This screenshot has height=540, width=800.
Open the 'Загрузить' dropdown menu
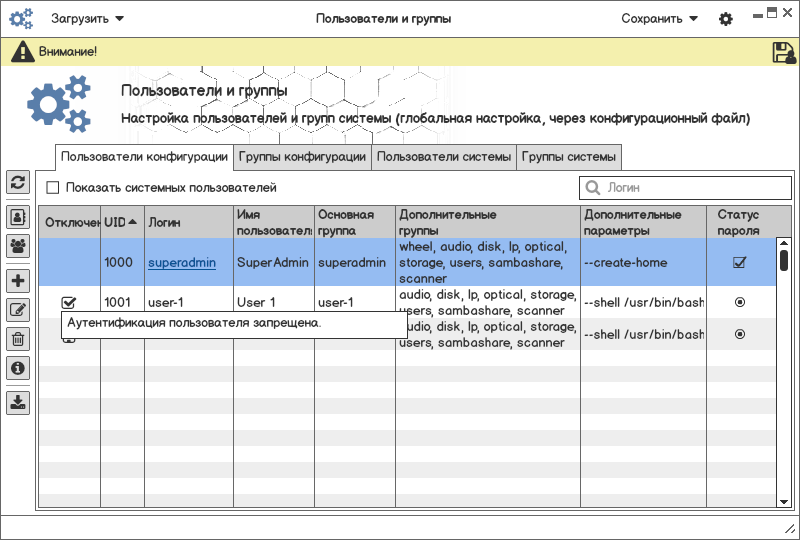point(87,18)
